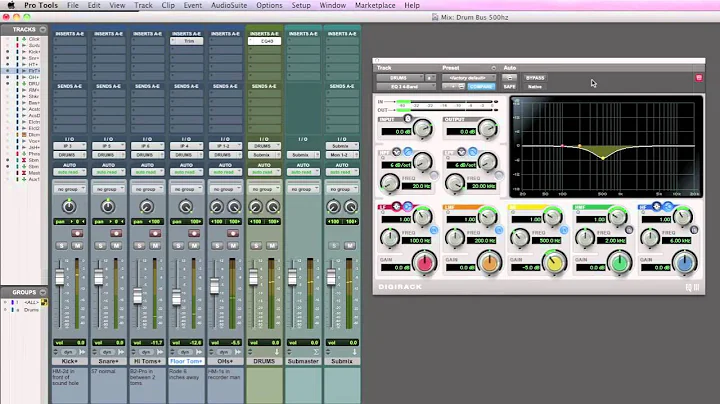Click the Submix track output window icon

(354, 352)
